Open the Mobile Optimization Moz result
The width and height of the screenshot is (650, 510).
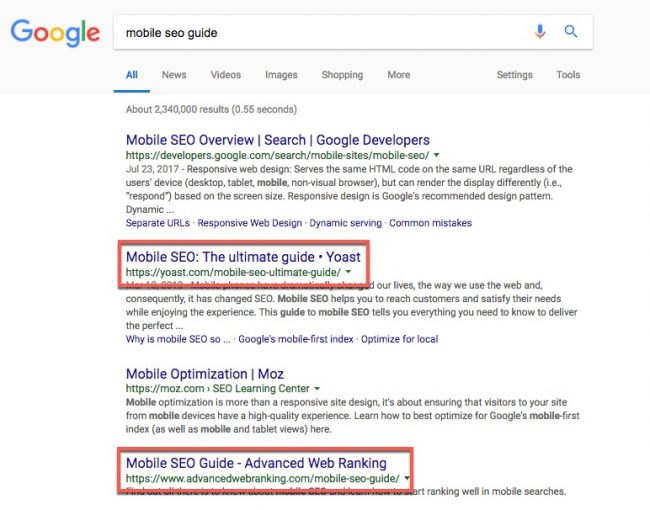(x=205, y=372)
